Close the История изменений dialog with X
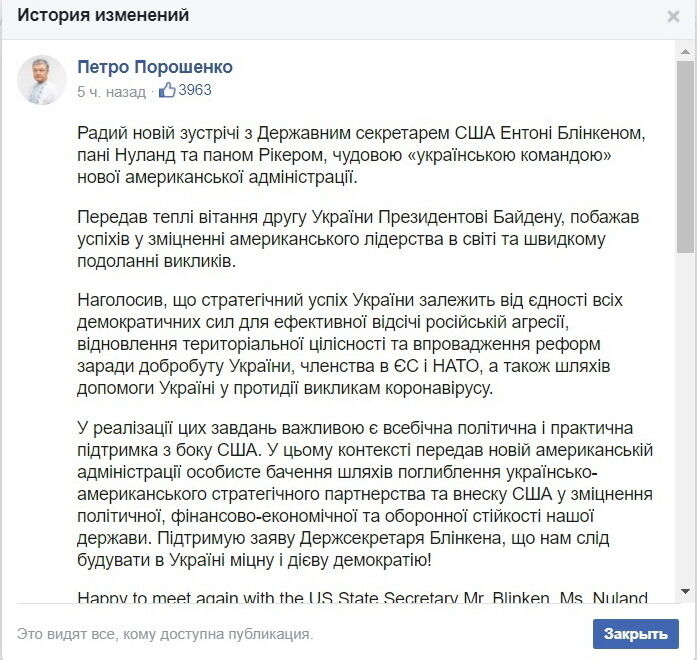Viewport: 697px width, 660px height. coord(673,16)
